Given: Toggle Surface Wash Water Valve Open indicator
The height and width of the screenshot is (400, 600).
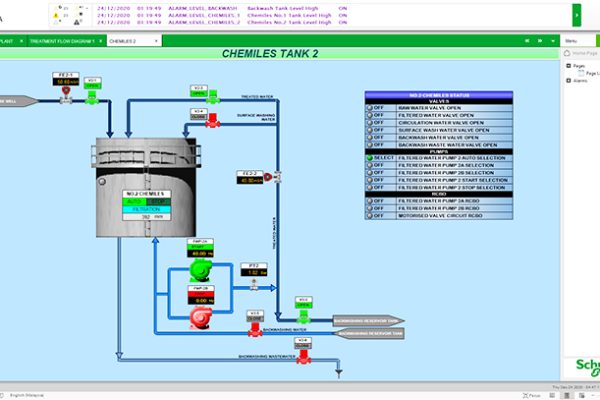Looking at the screenshot, I should 370,130.
